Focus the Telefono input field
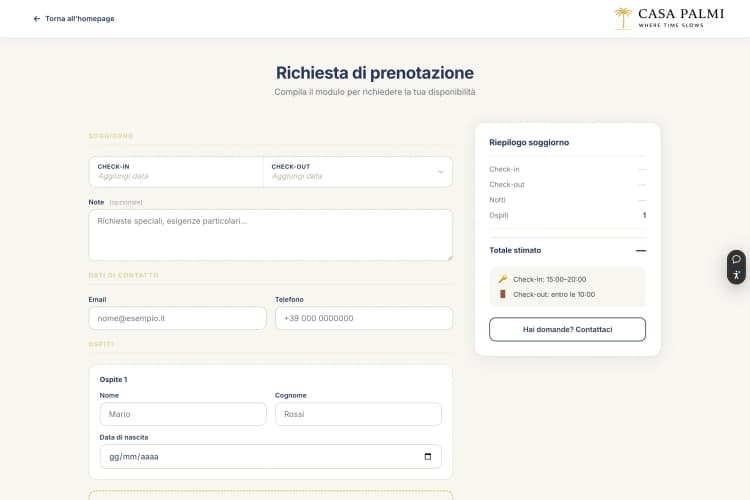This screenshot has width=750, height=500. pos(363,318)
